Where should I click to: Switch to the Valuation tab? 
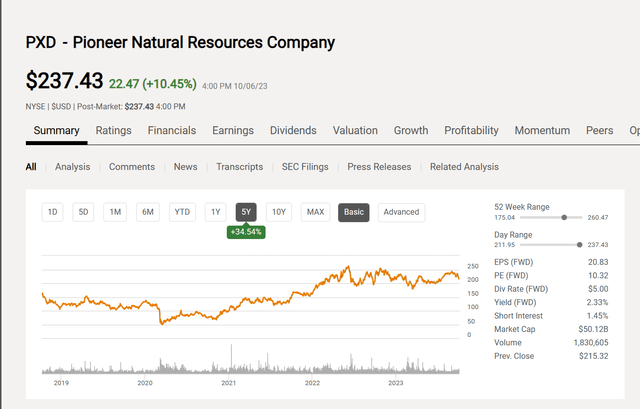[x=355, y=131]
